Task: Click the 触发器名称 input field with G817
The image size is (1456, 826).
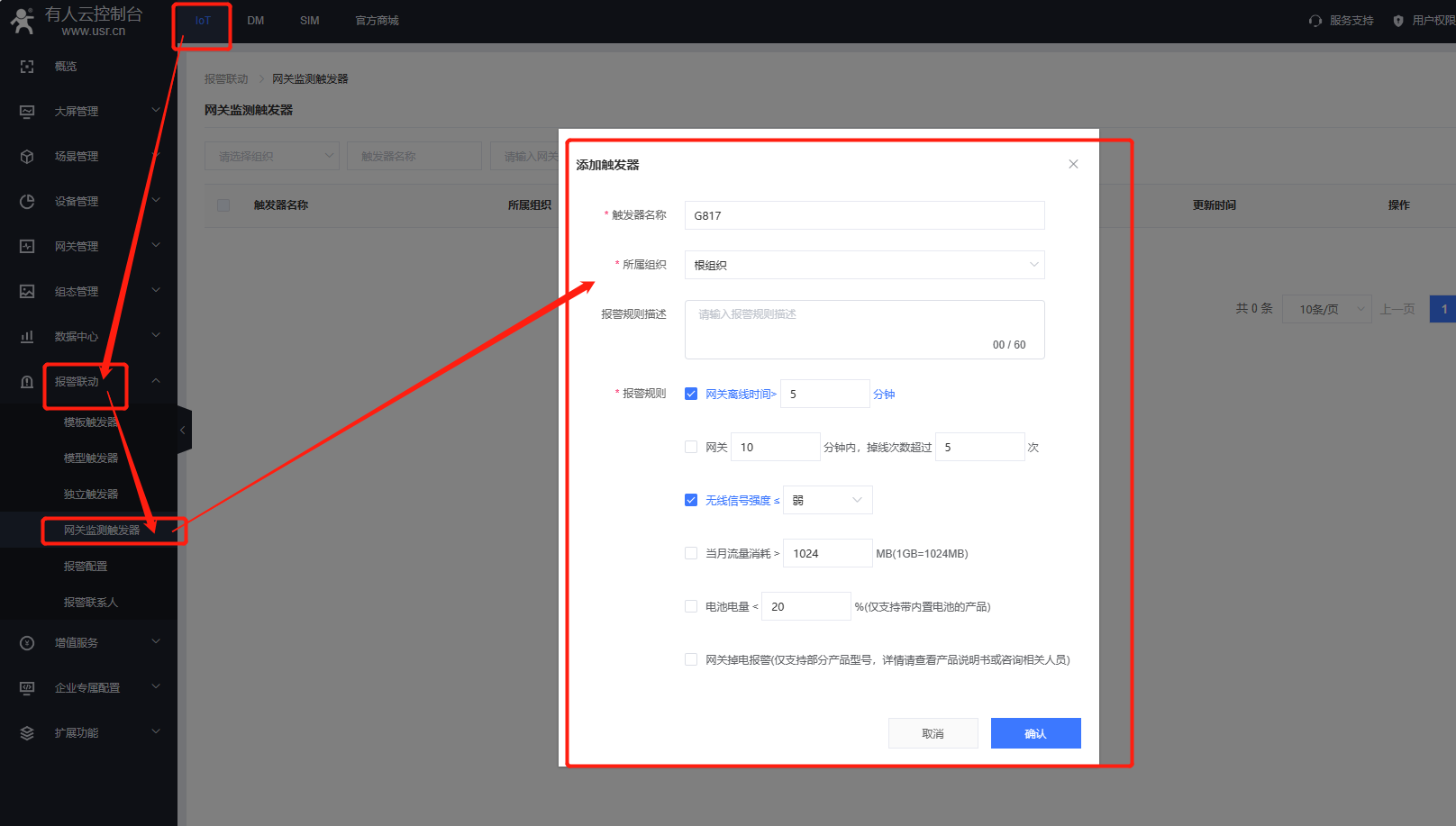Action: pos(864,215)
